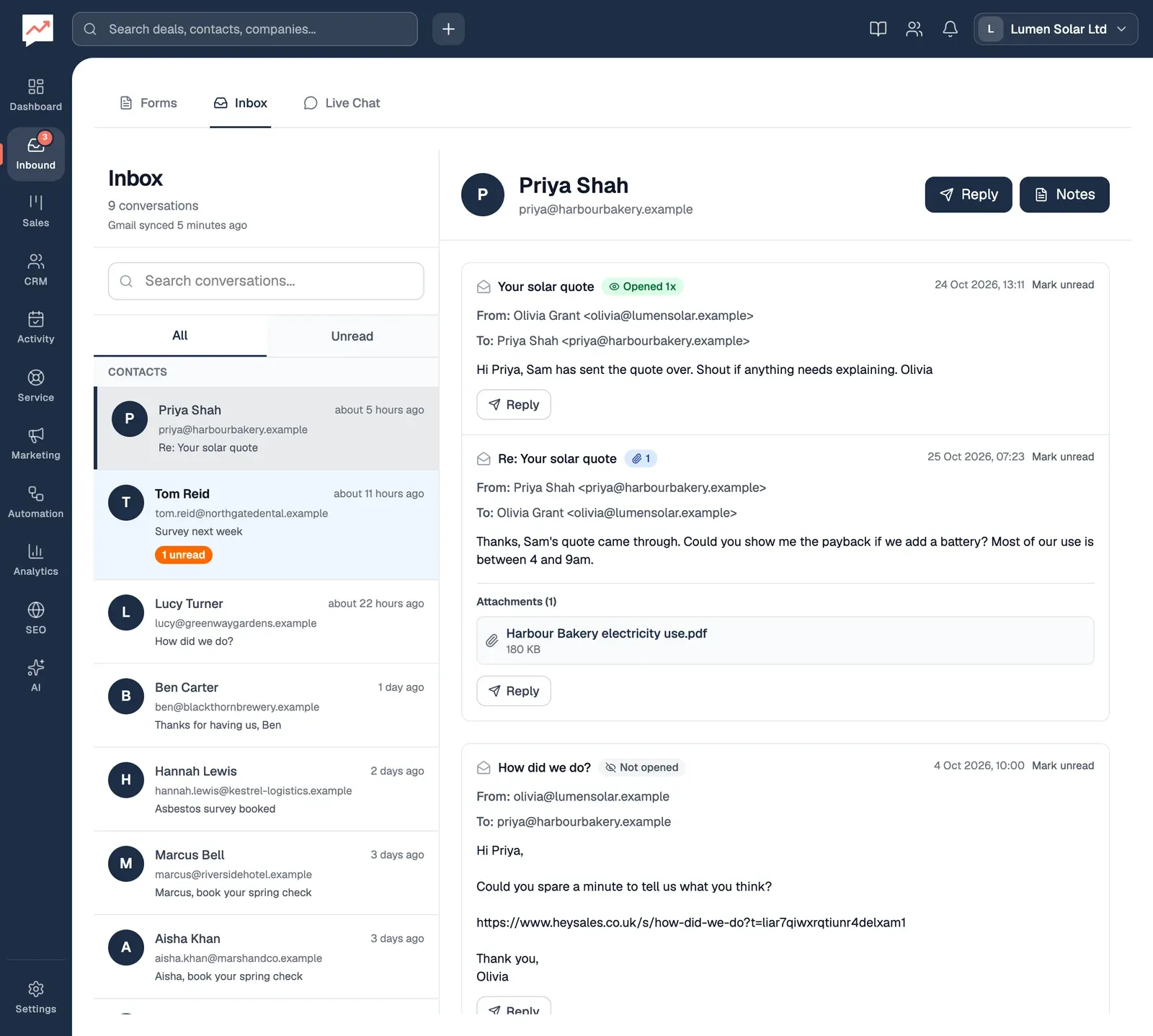Open the Inbound sidebar item with badge
Screen dimensions: 1153x1036
36,153
